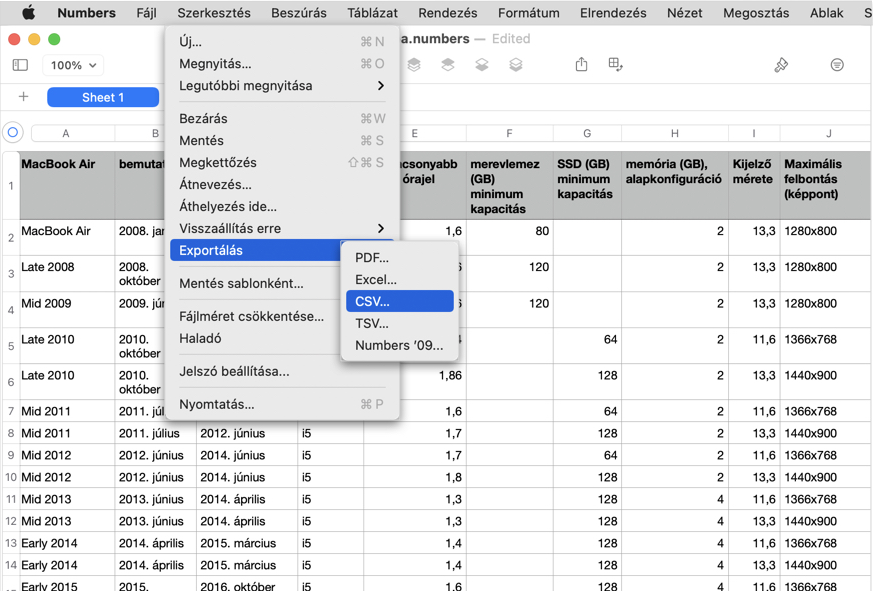
Task: Open the Ablak menu
Action: tap(826, 12)
